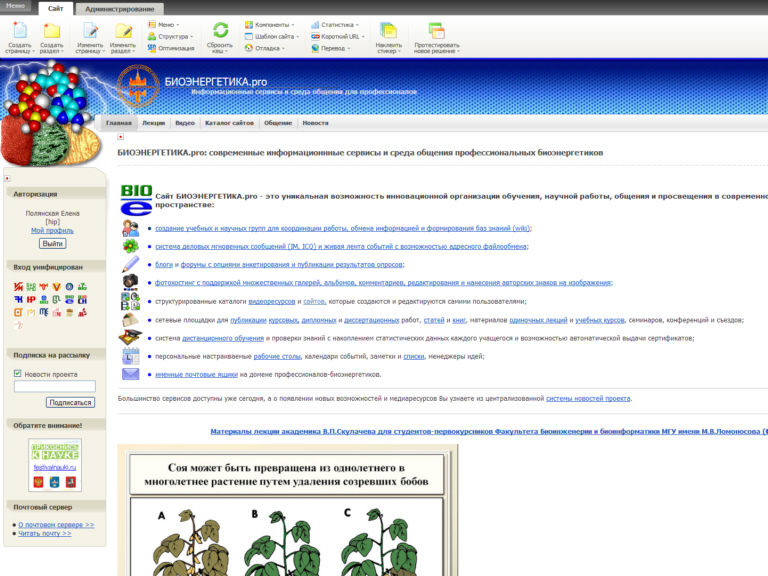Click the Создать страницу page icon
The image size is (768, 576).
(20, 30)
